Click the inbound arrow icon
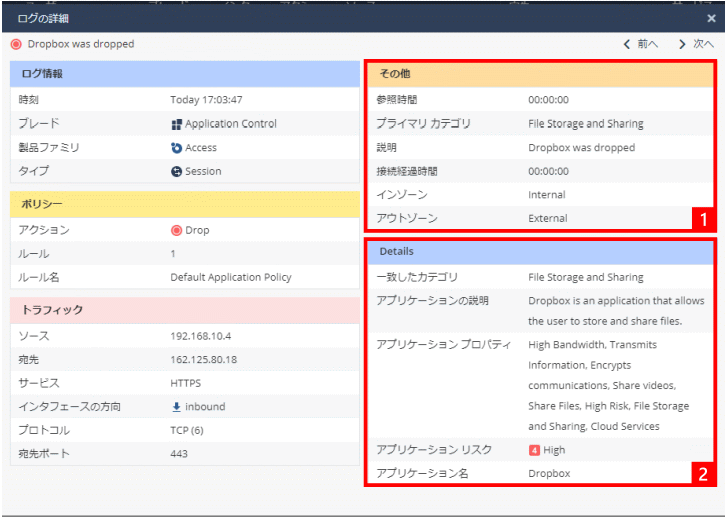727x520 pixels. pyautogui.click(x=176, y=407)
